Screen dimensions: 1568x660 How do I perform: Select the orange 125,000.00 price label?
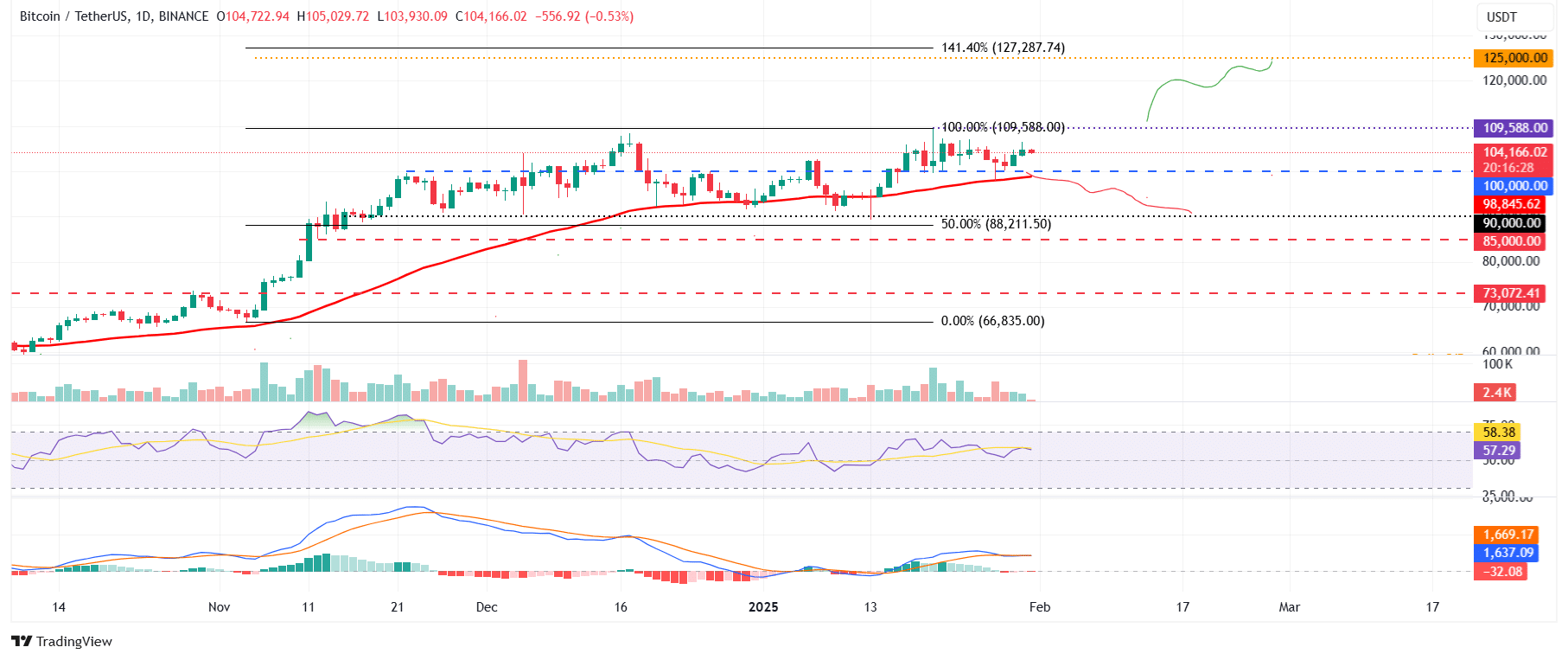[x=1514, y=58]
